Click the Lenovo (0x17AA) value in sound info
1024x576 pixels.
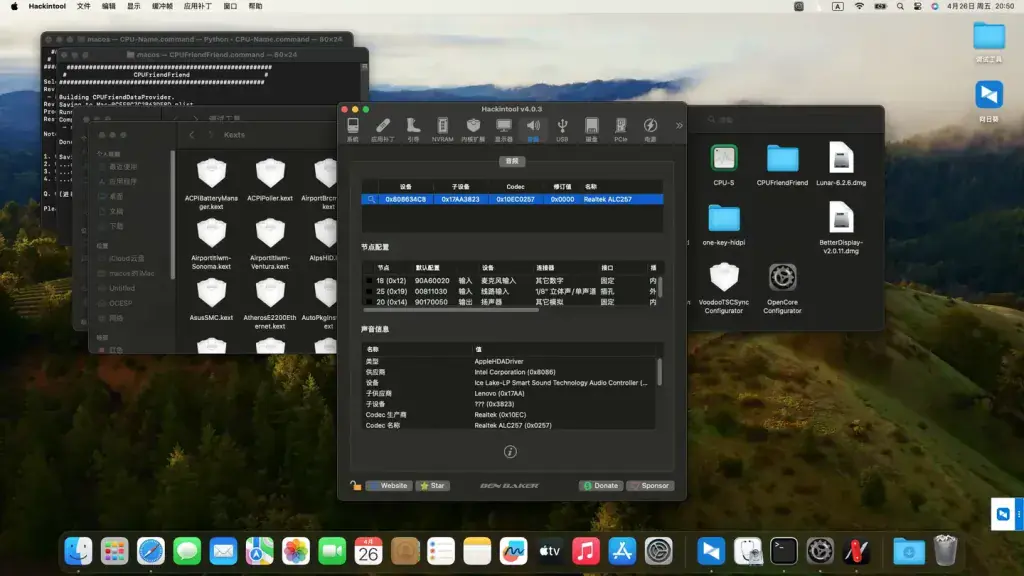tap(500, 393)
